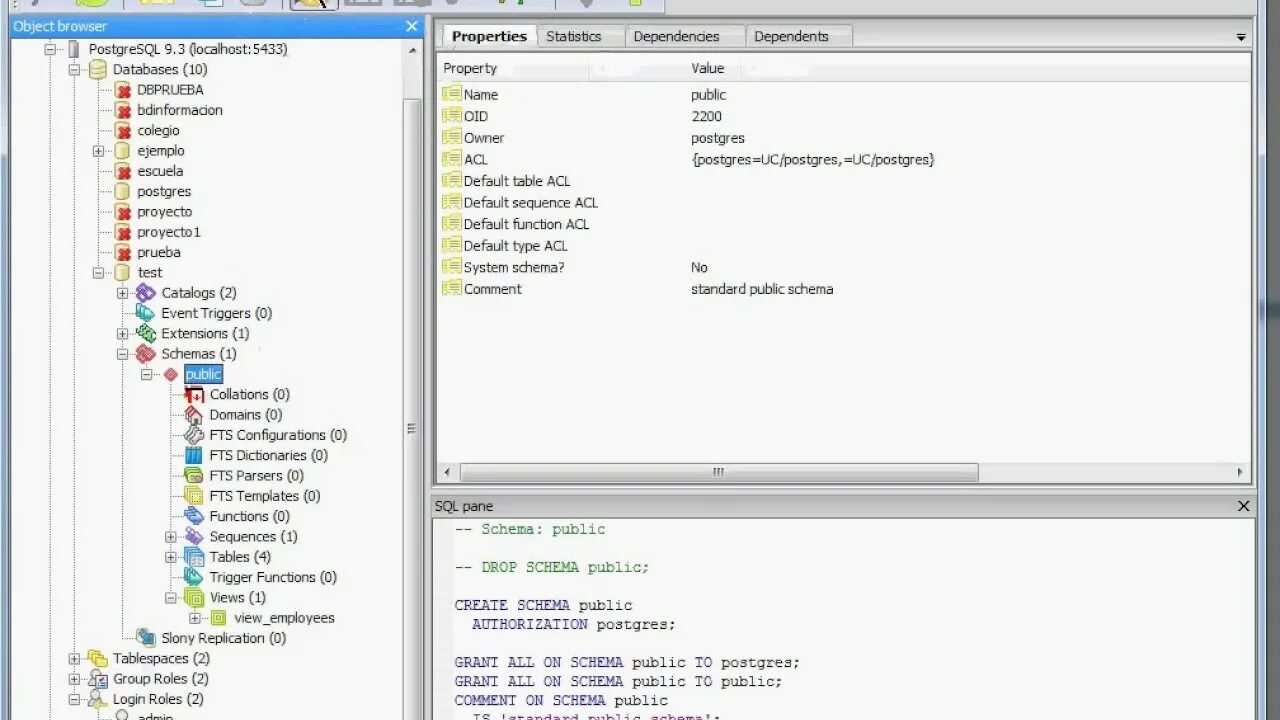Click the properties scrollbar right arrow
The width and height of the screenshot is (1280, 720).
click(1240, 472)
